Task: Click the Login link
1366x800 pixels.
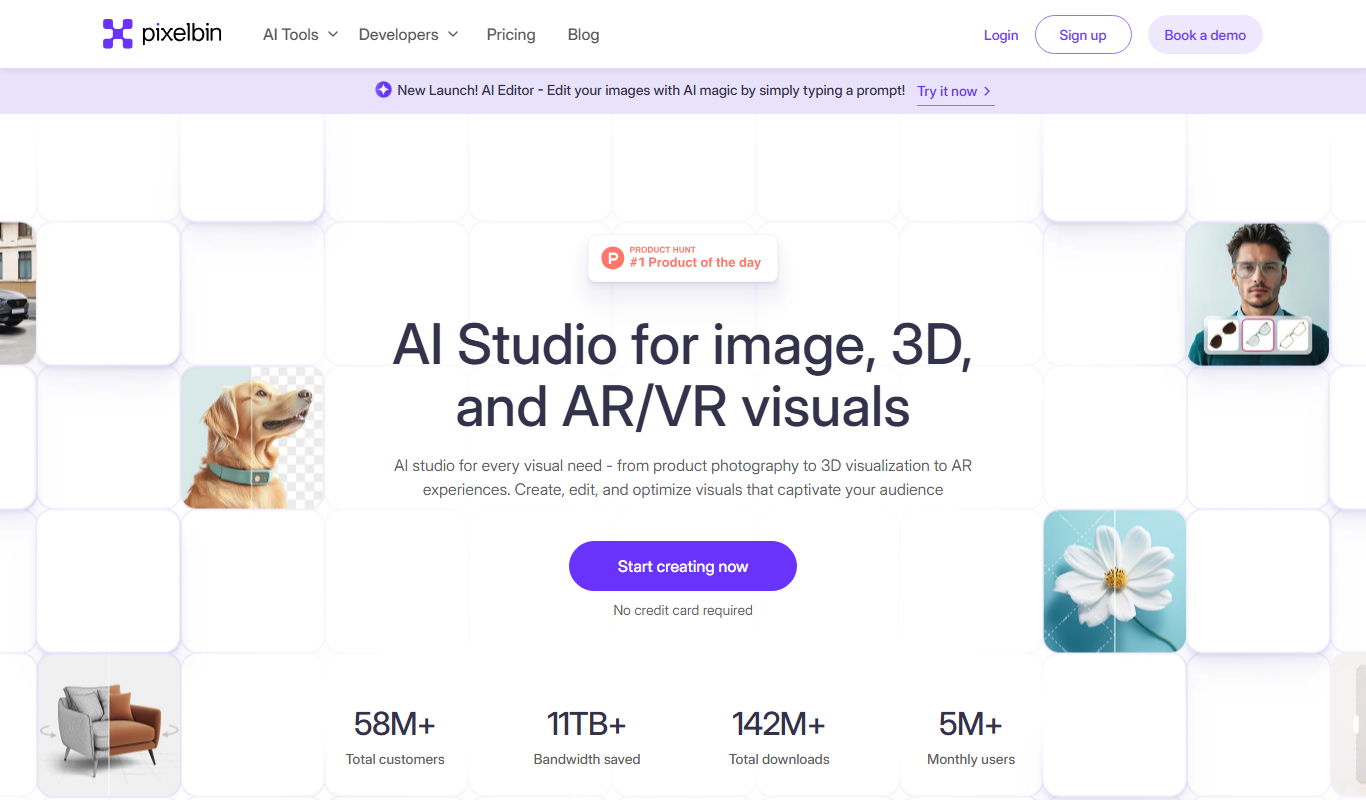Action: click(x=1001, y=35)
